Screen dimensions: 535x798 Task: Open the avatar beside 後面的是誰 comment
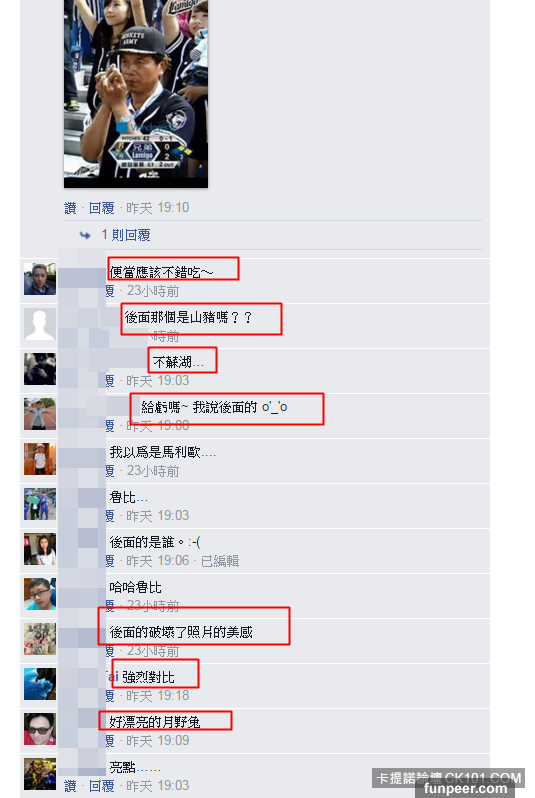[x=40, y=549]
